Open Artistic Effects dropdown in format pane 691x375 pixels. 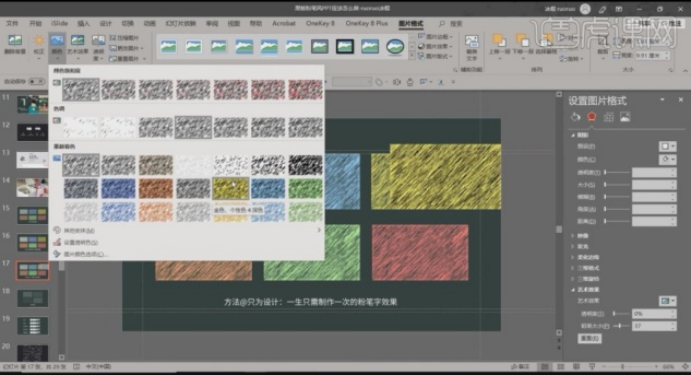pyautogui.click(x=668, y=301)
